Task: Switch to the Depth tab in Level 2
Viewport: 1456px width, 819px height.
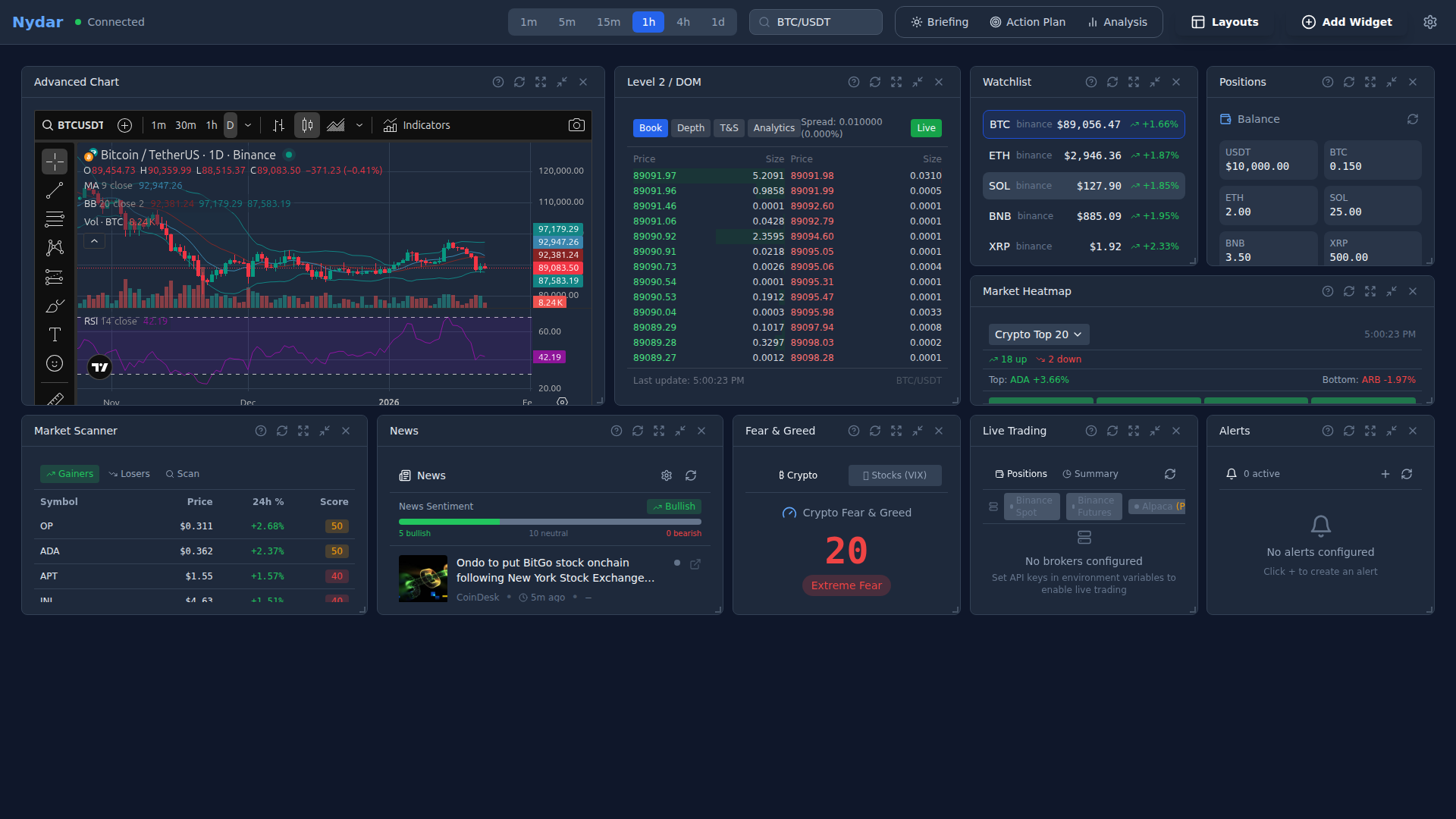Action: 690,127
